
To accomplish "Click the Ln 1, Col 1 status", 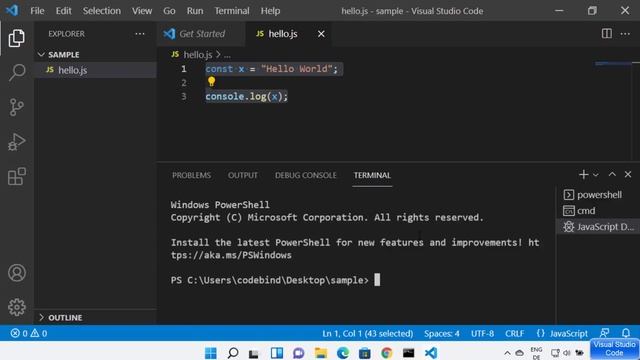I will tap(367, 333).
